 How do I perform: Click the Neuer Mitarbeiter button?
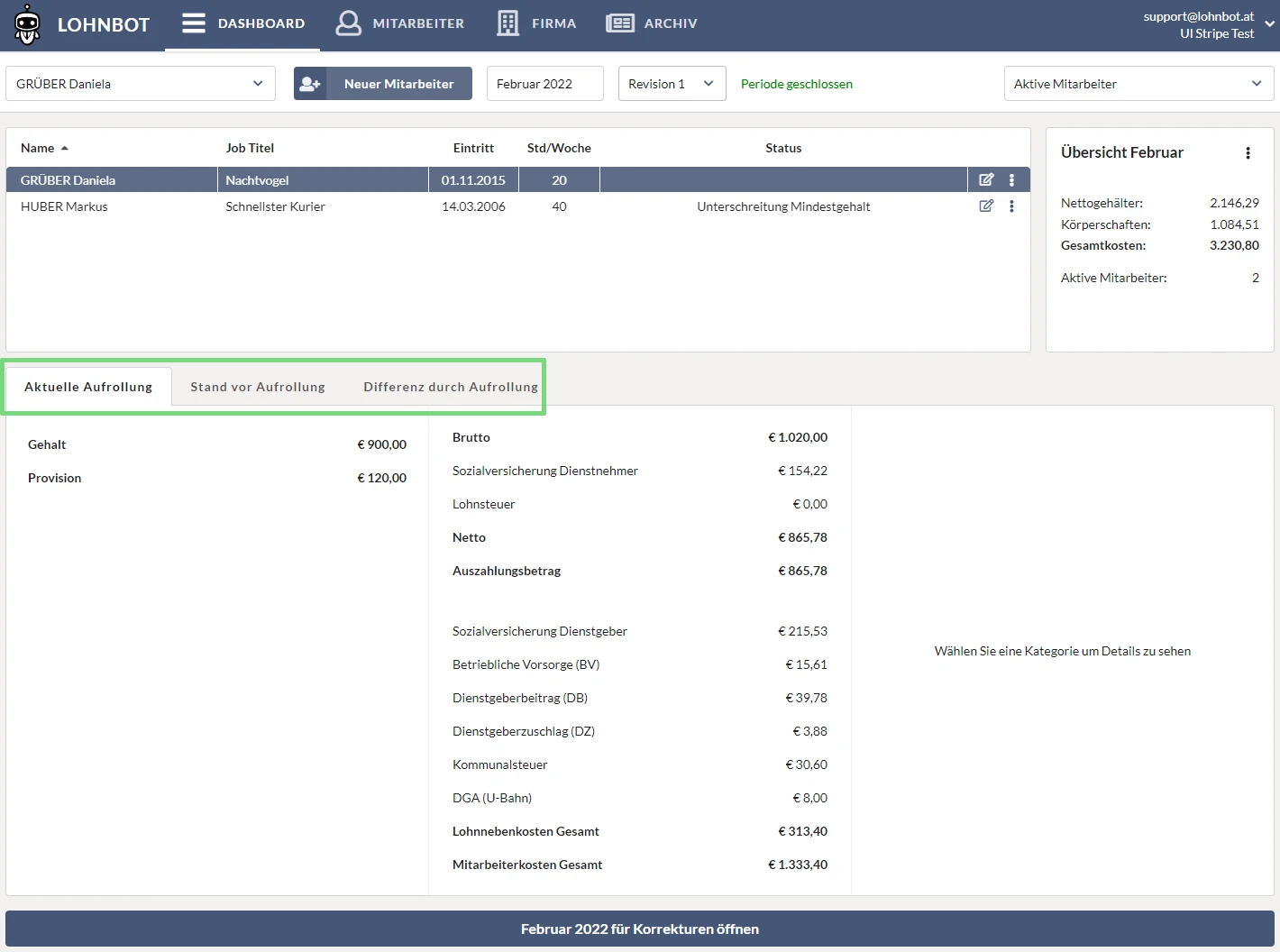pos(383,84)
